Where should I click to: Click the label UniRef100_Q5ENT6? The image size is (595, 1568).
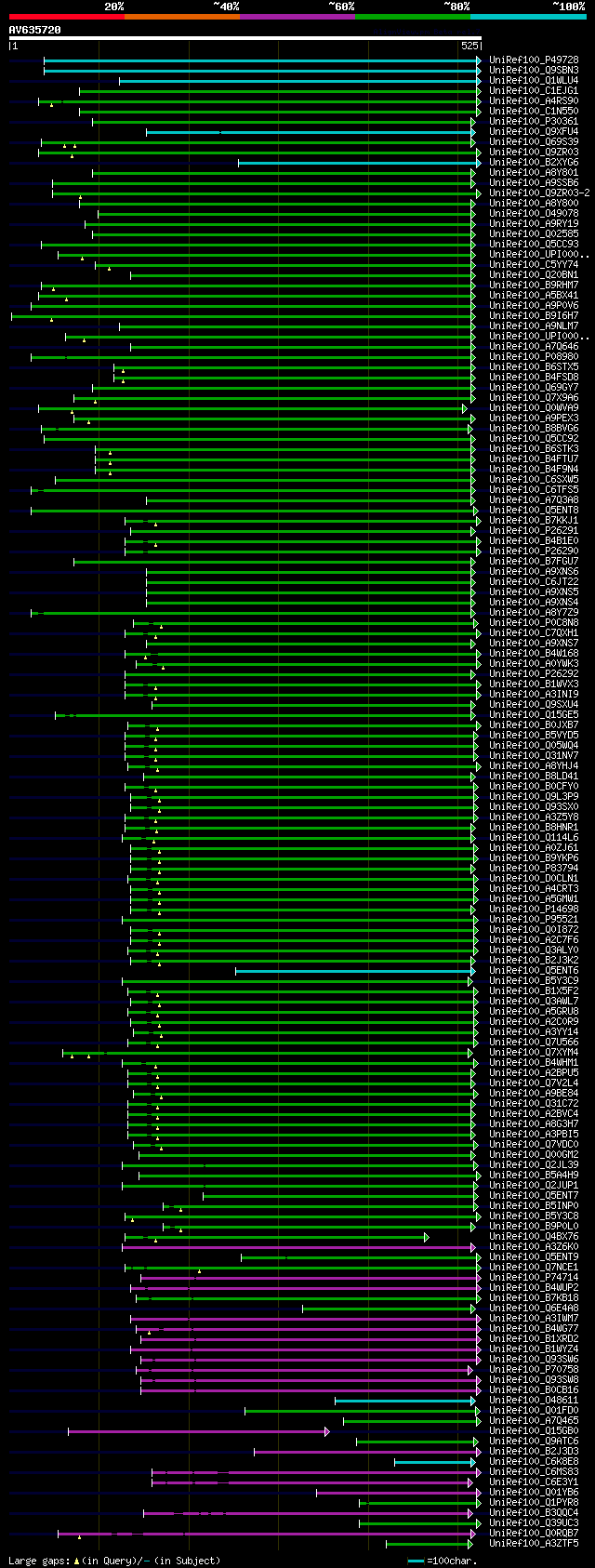coord(534,970)
